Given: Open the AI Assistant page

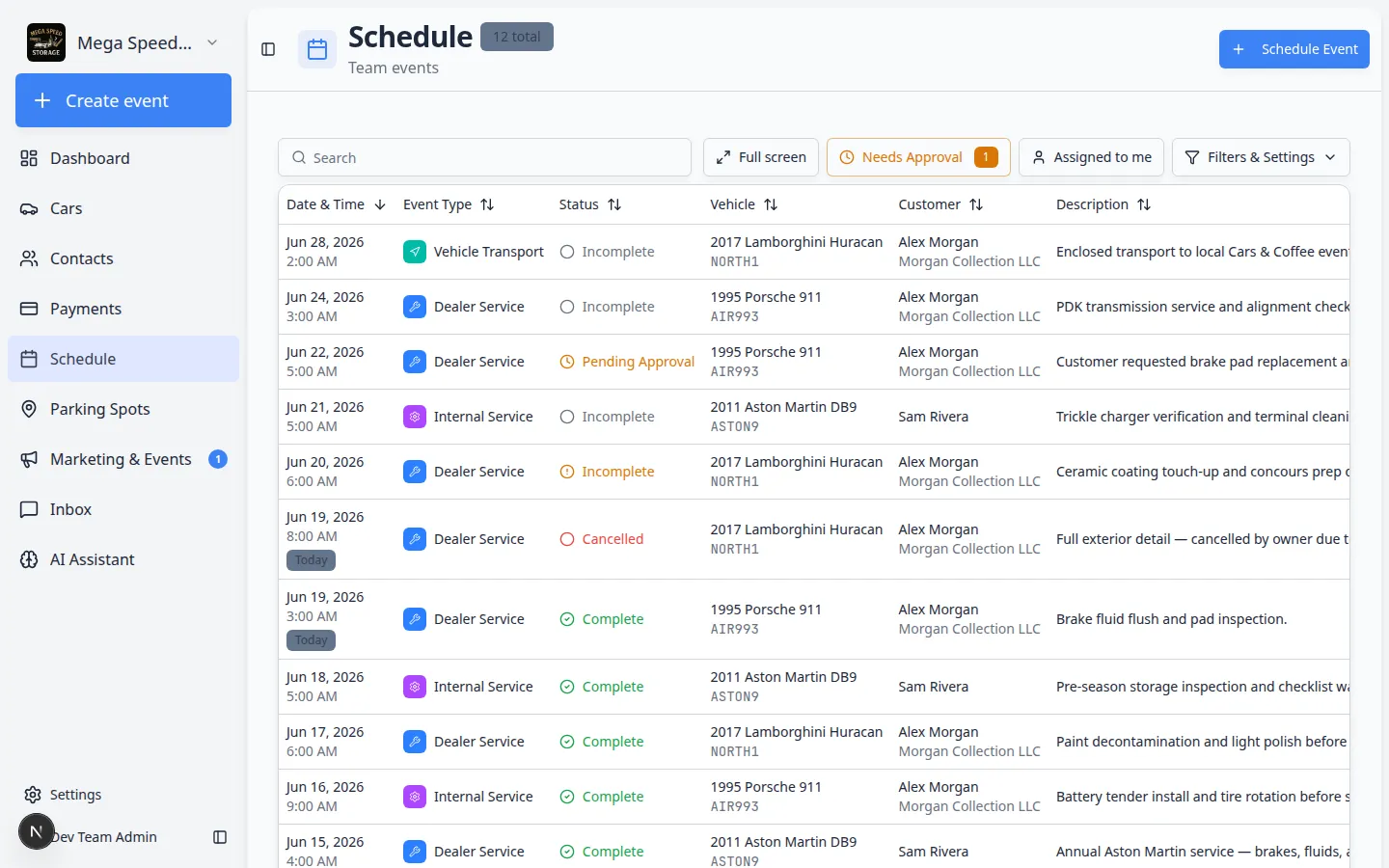Looking at the screenshot, I should click(123, 559).
